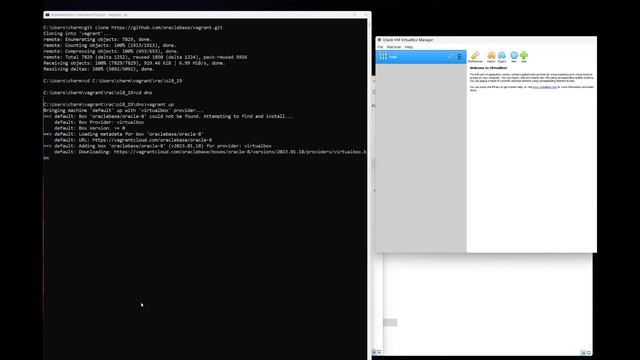Viewport: 640px width, 360px height.
Task: Click the Command Prompt window title bar
Action: [x=207, y=15]
